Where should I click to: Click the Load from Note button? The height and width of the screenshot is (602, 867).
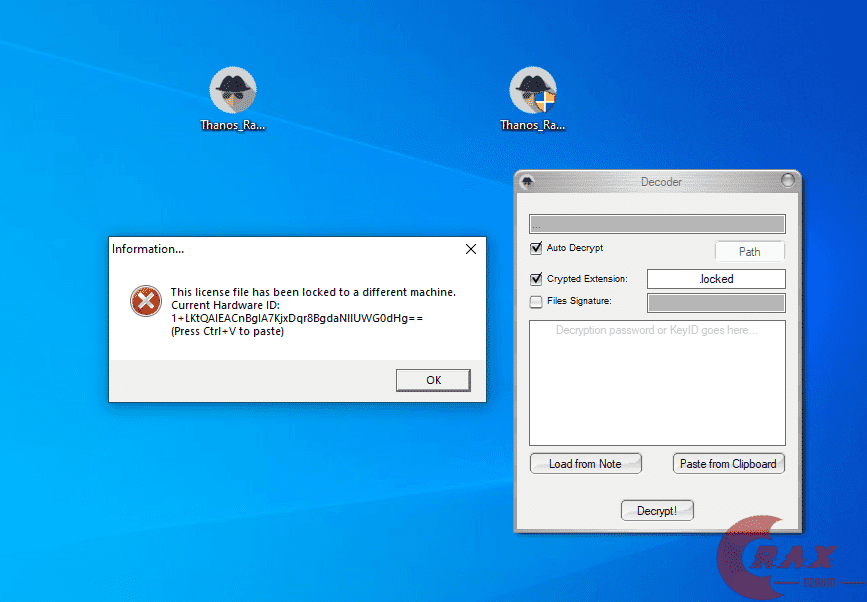(x=585, y=463)
